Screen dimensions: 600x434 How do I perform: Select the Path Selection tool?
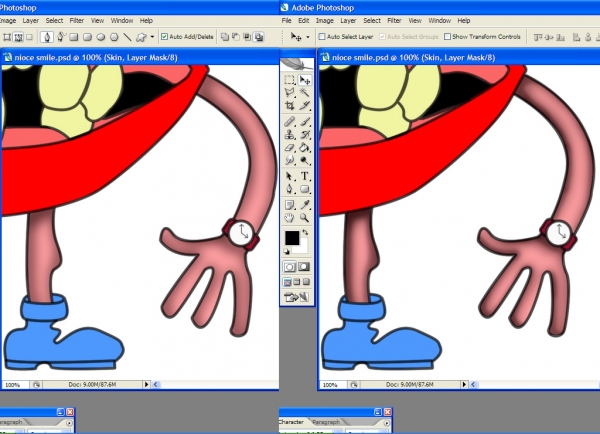click(x=290, y=176)
